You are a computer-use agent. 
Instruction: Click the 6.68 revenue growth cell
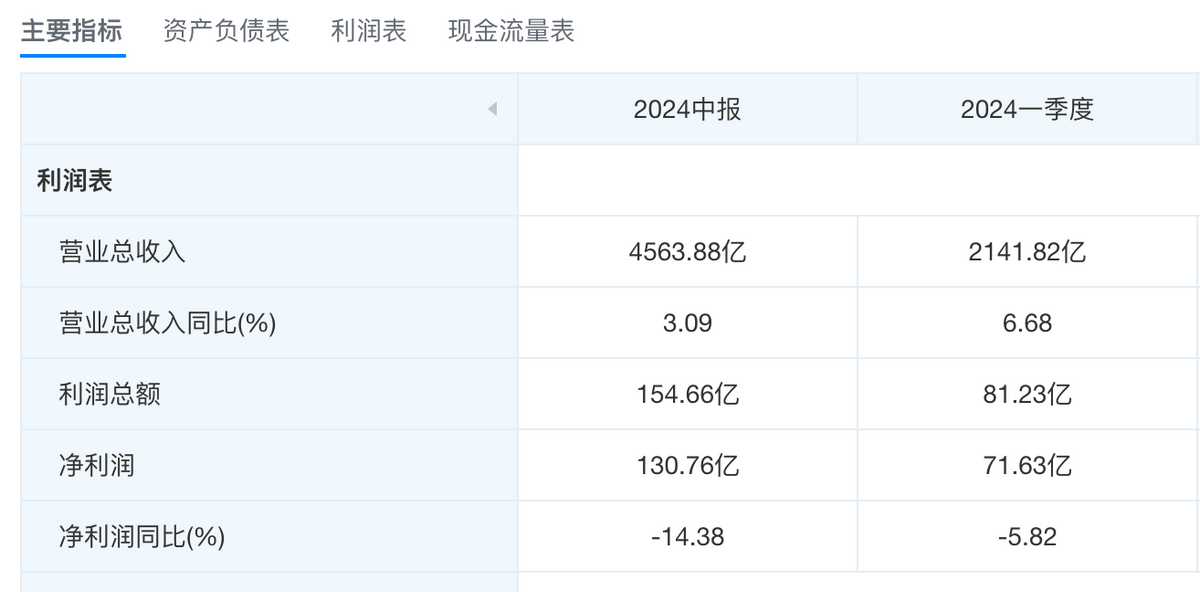tap(1028, 323)
